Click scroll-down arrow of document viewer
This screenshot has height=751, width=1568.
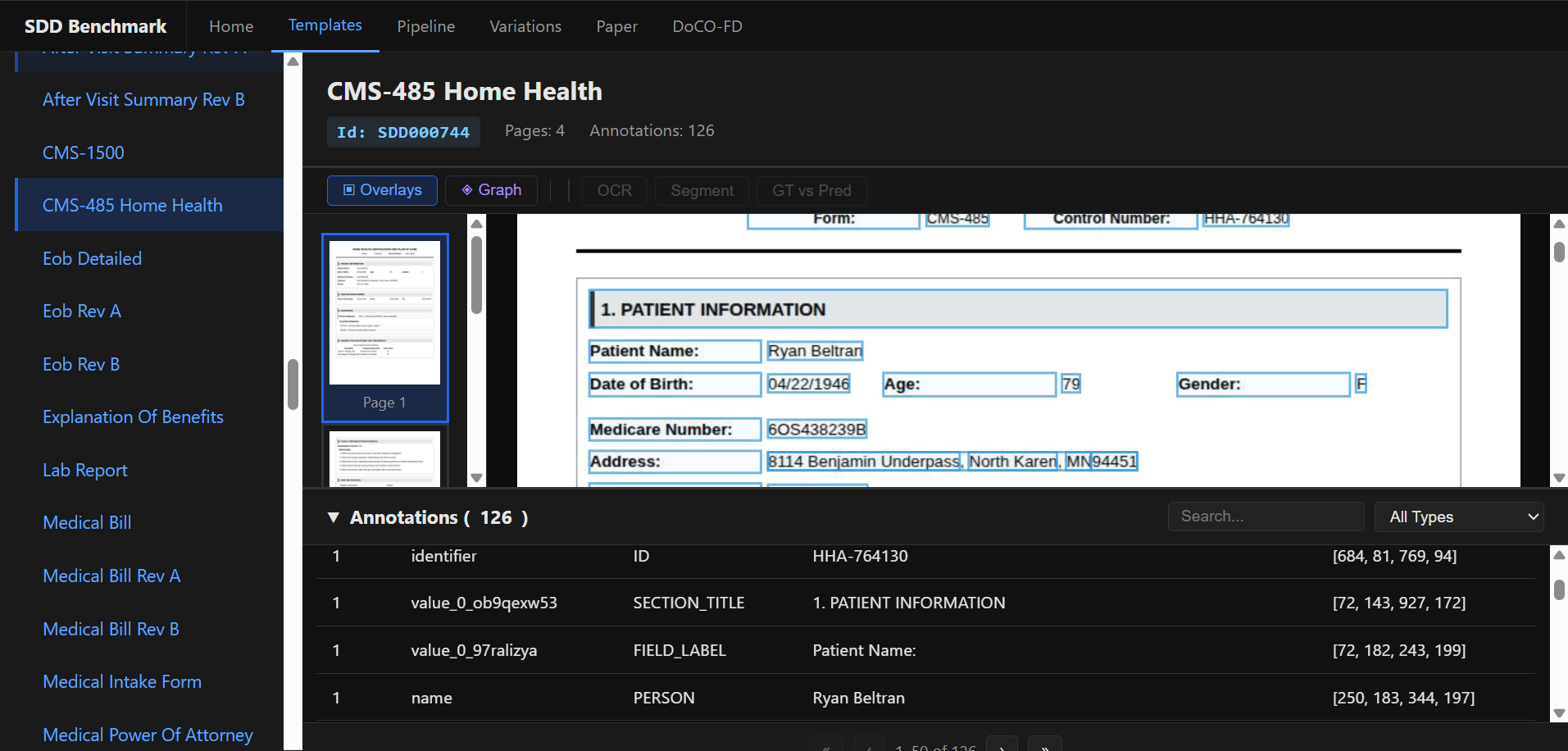point(1559,478)
